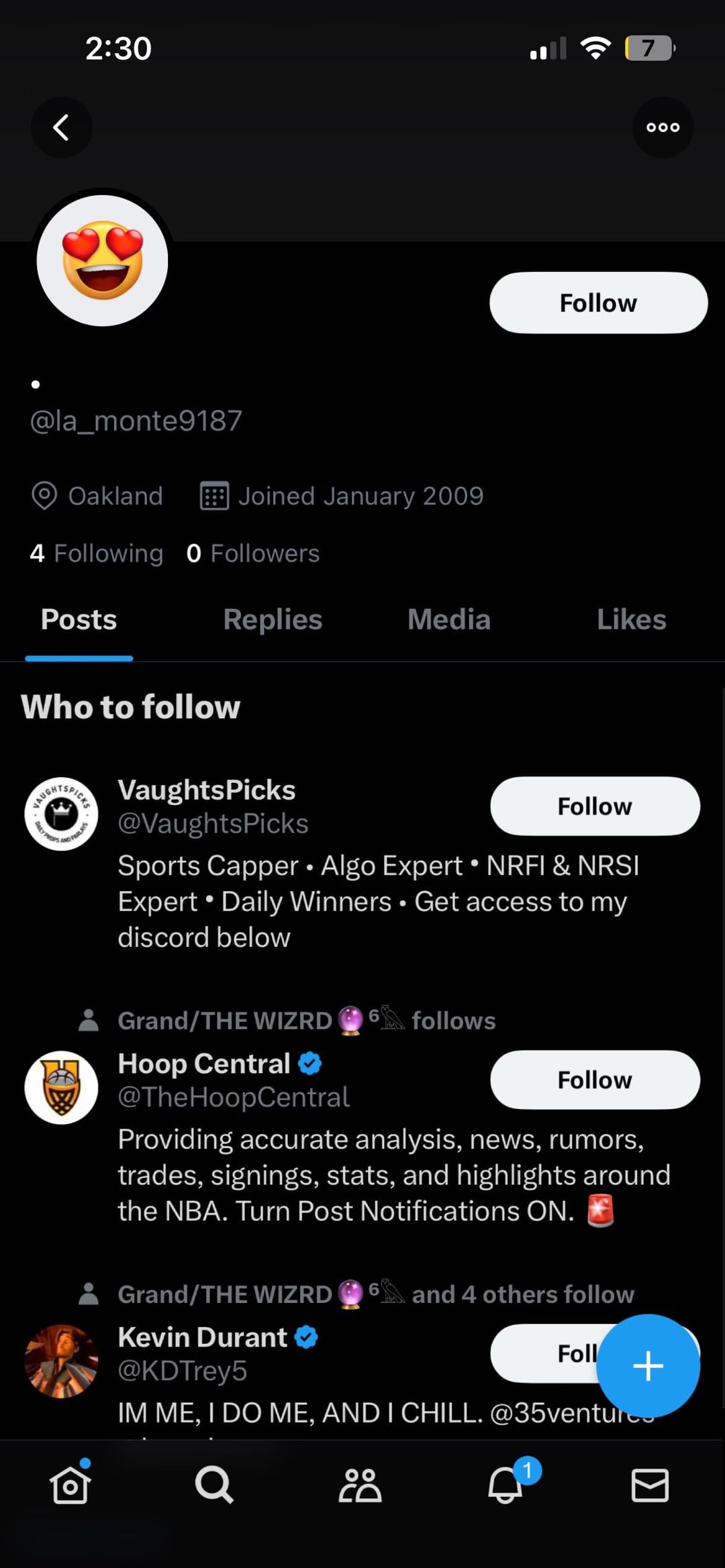Switch to the Media tab
This screenshot has height=1568, width=725.
click(448, 619)
